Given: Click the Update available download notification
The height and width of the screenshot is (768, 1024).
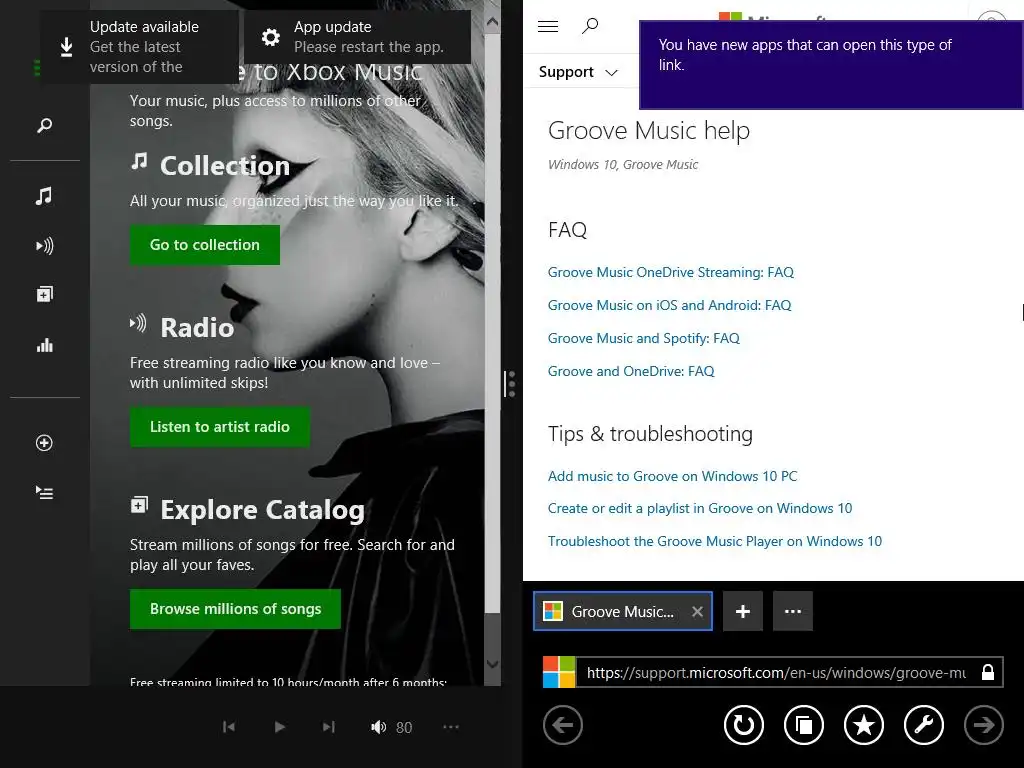Looking at the screenshot, I should (140, 46).
